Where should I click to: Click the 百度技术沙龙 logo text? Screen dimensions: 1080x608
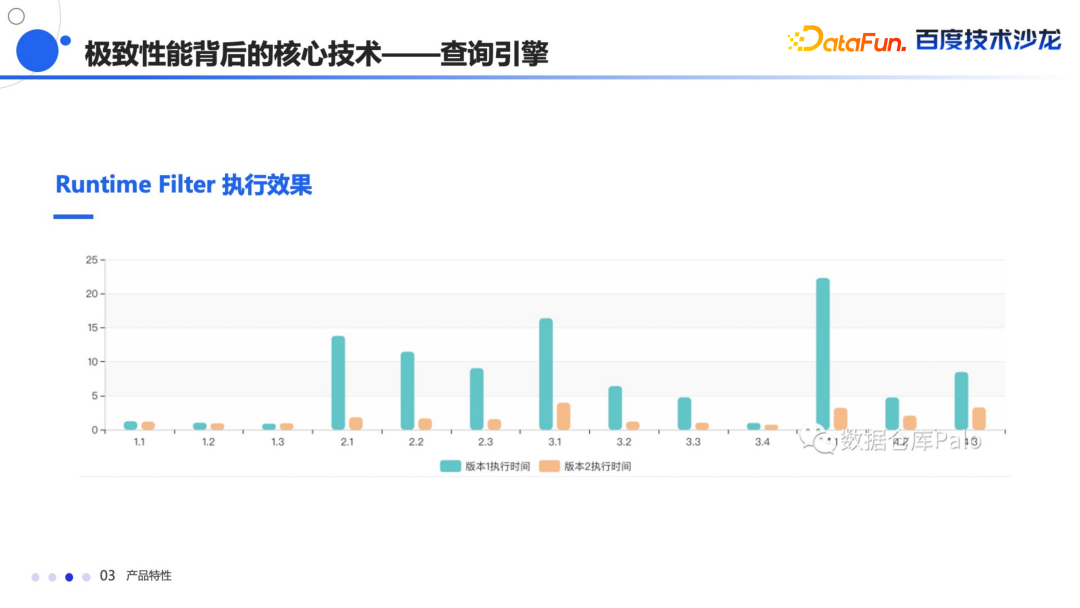(x=988, y=40)
